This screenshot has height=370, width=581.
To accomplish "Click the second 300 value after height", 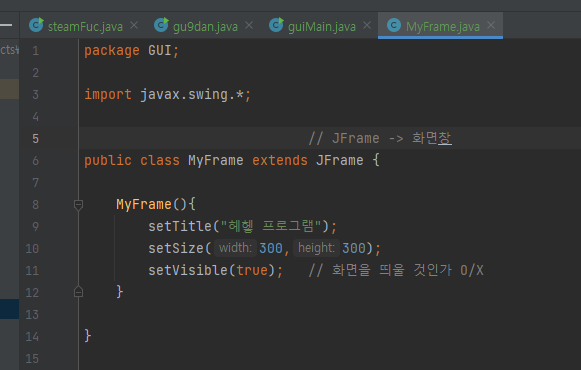I will 354,248.
